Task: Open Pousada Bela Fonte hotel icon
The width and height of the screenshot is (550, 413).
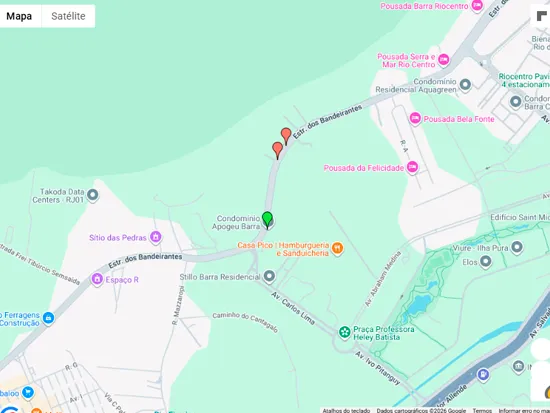Action: 415,118
